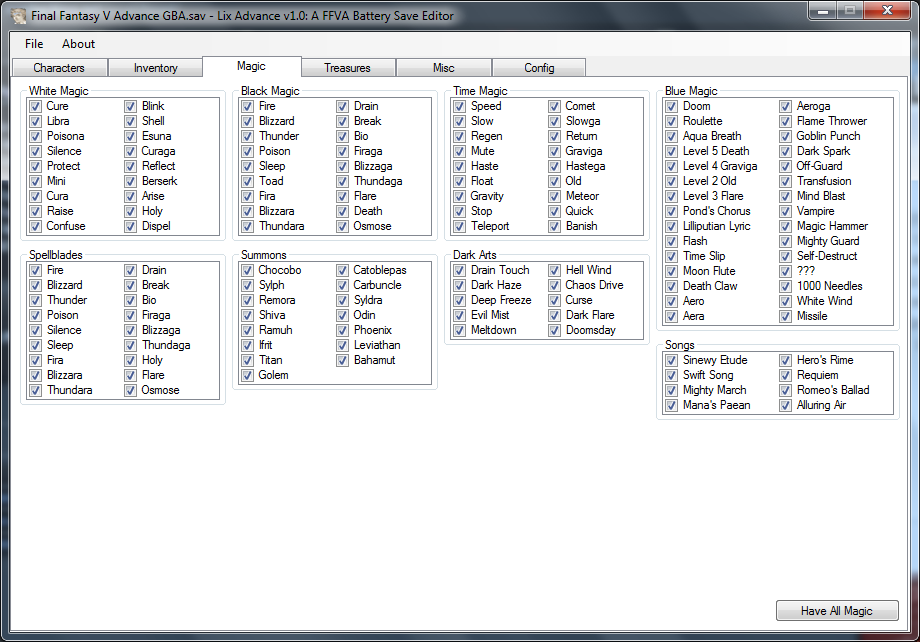Toggle the Banish checkbox
The image size is (920, 642).
(x=554, y=226)
